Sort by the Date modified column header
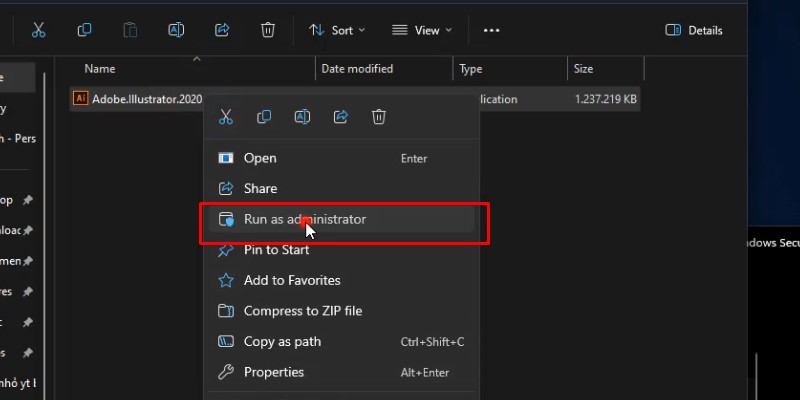 pyautogui.click(x=357, y=69)
